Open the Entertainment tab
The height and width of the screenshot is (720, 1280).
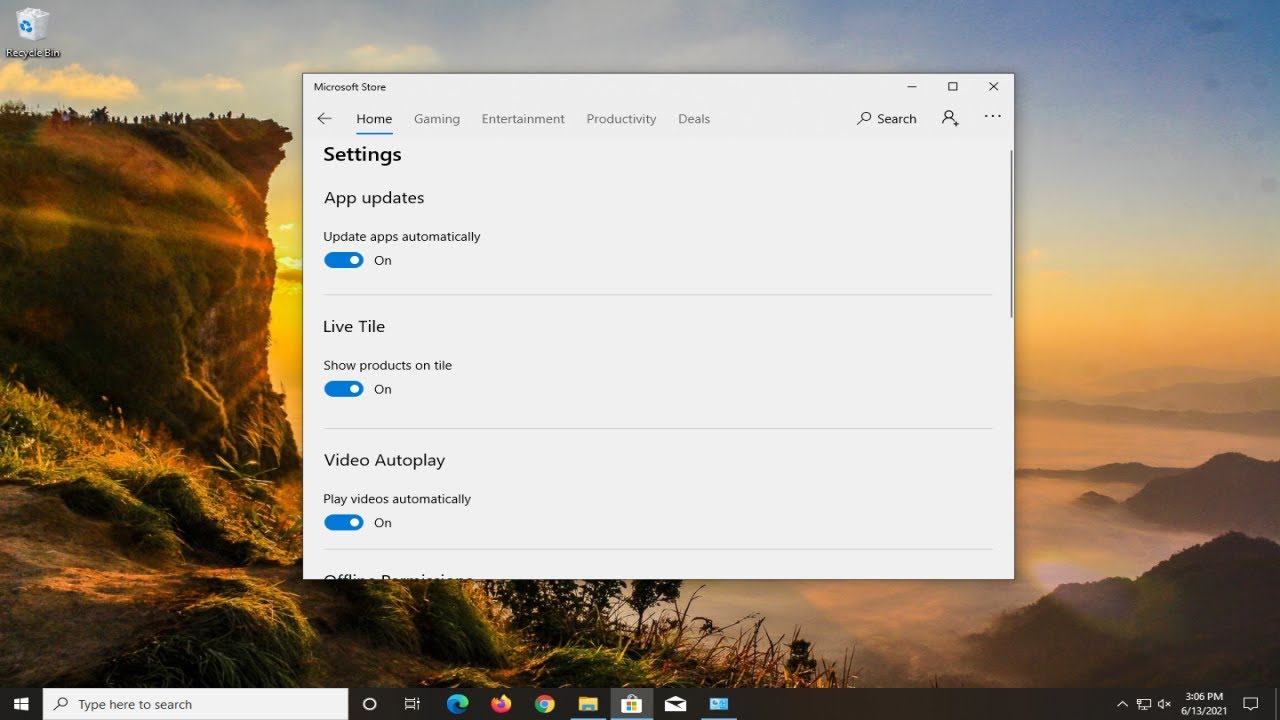pos(523,118)
